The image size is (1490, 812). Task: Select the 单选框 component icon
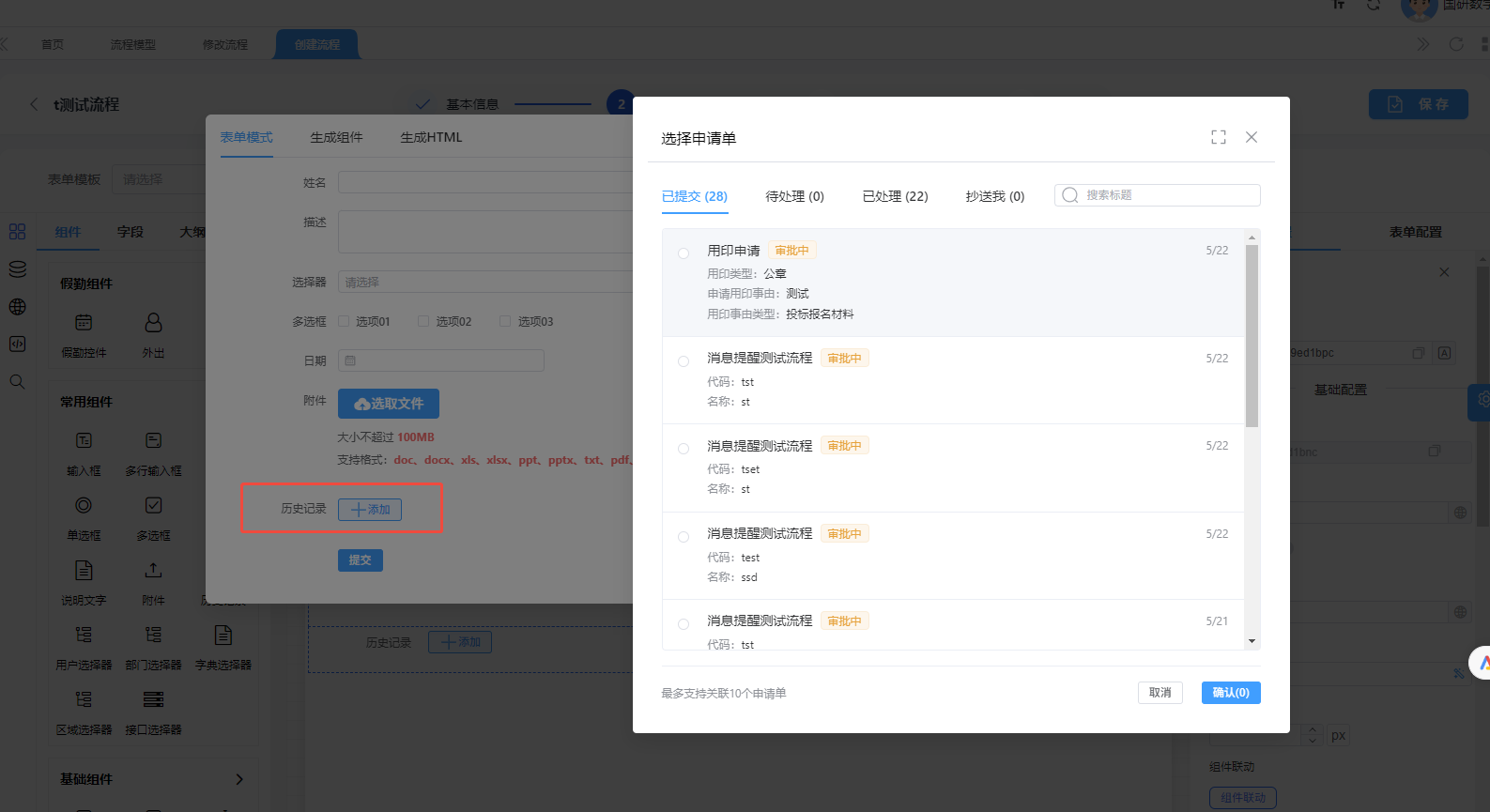click(x=84, y=505)
